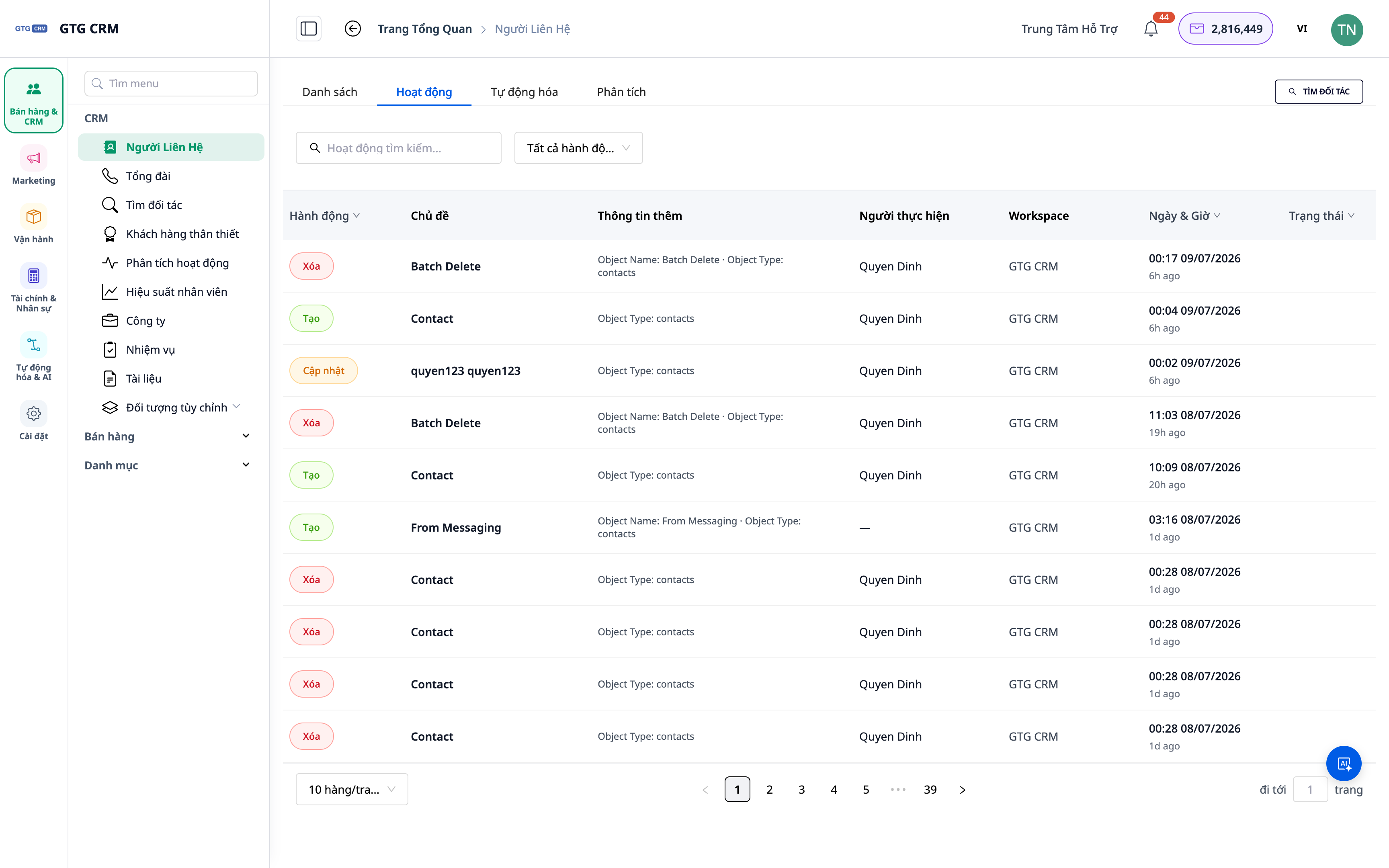Open the 10 hàng/trang page-size dropdown
Viewport: 1389px width, 868px height.
351,789
